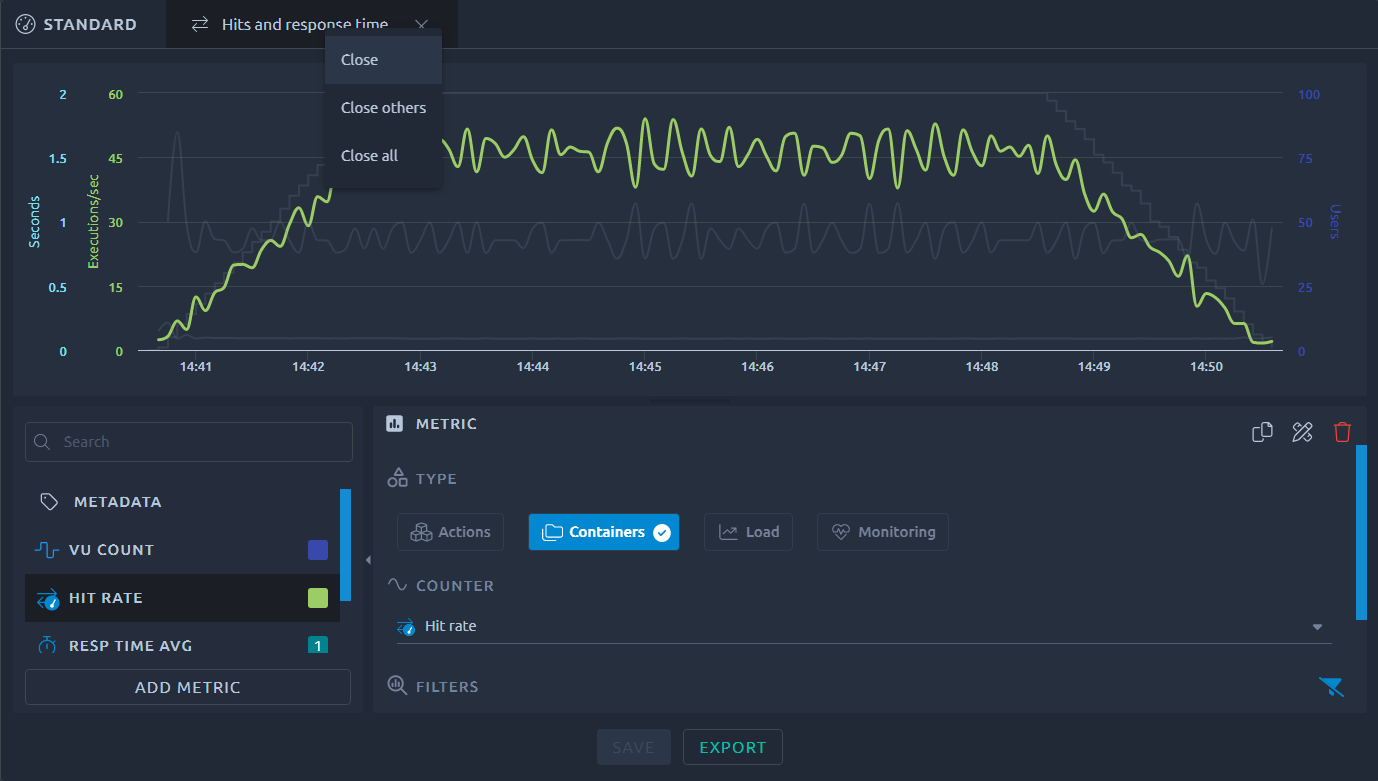Screen dimensions: 1378x781
Task: Click the tag icon beside METADATA
Action: [49, 502]
